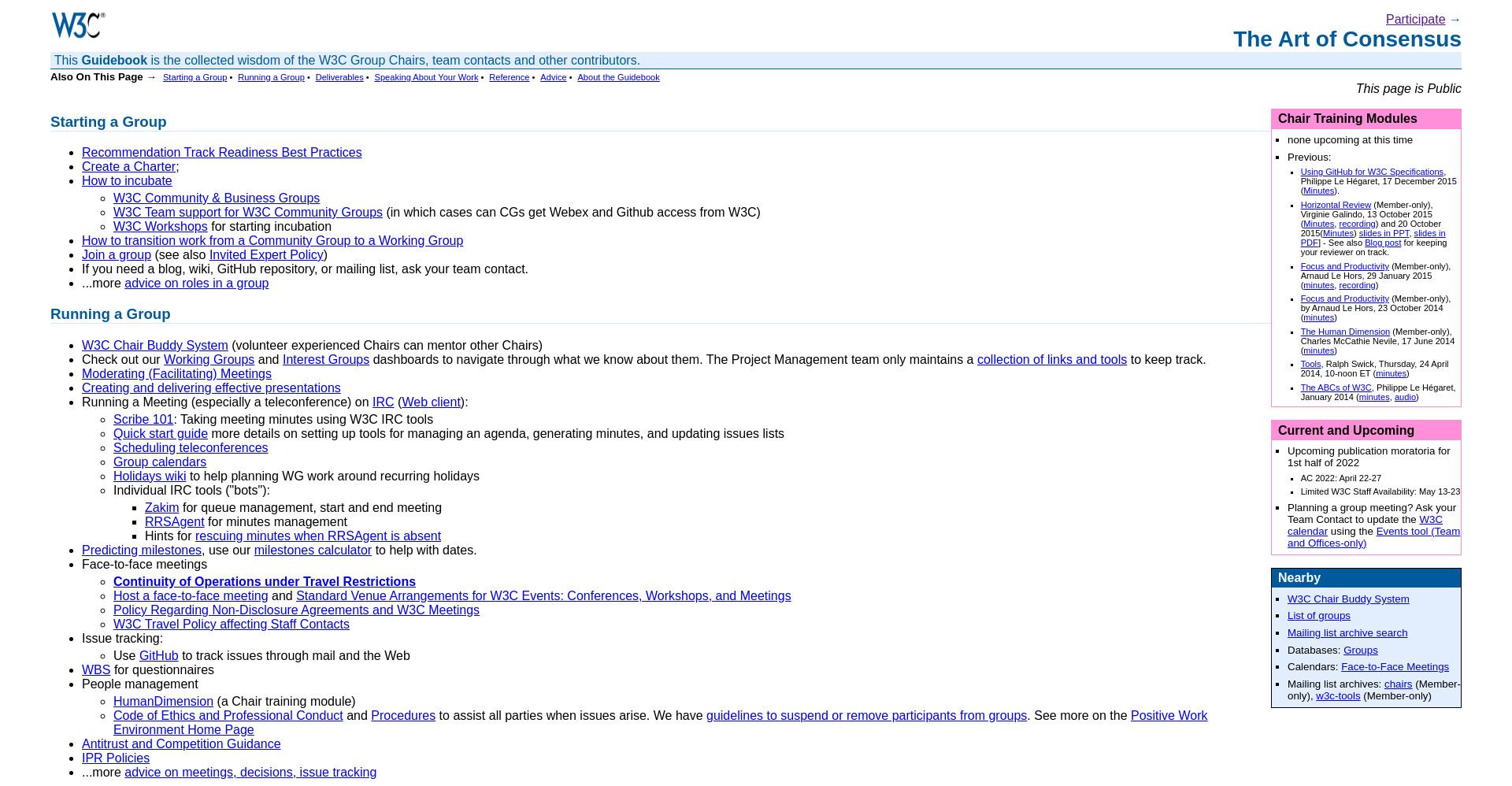Image resolution: width=1512 pixels, height=786 pixels.
Task: Open Join a group link
Action: (x=117, y=255)
